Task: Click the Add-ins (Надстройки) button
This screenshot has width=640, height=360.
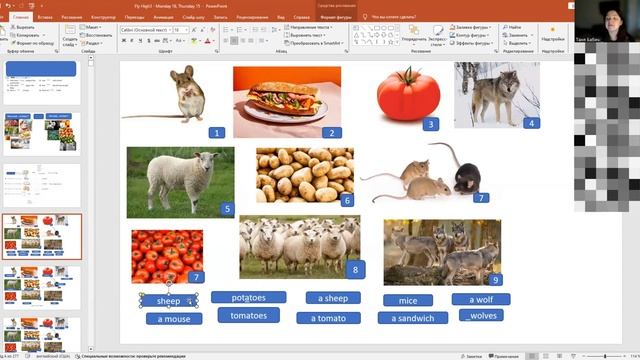Action: point(553,34)
